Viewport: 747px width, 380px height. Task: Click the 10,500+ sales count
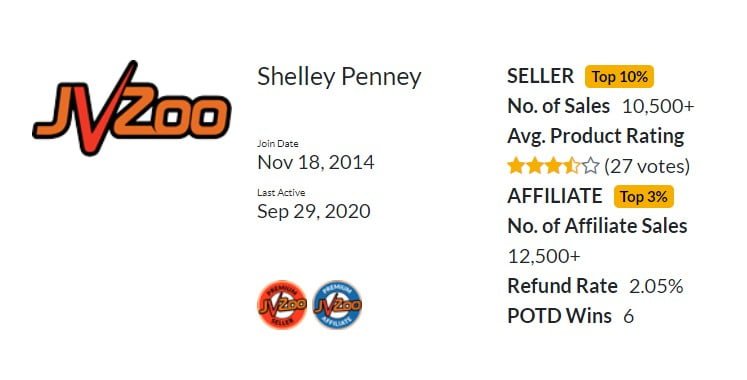[658, 107]
